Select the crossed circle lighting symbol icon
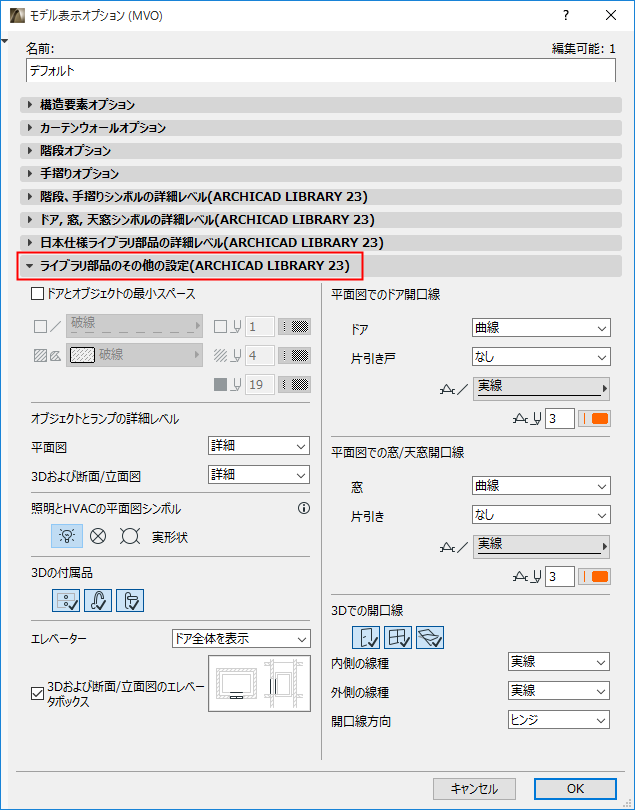 coord(98,536)
